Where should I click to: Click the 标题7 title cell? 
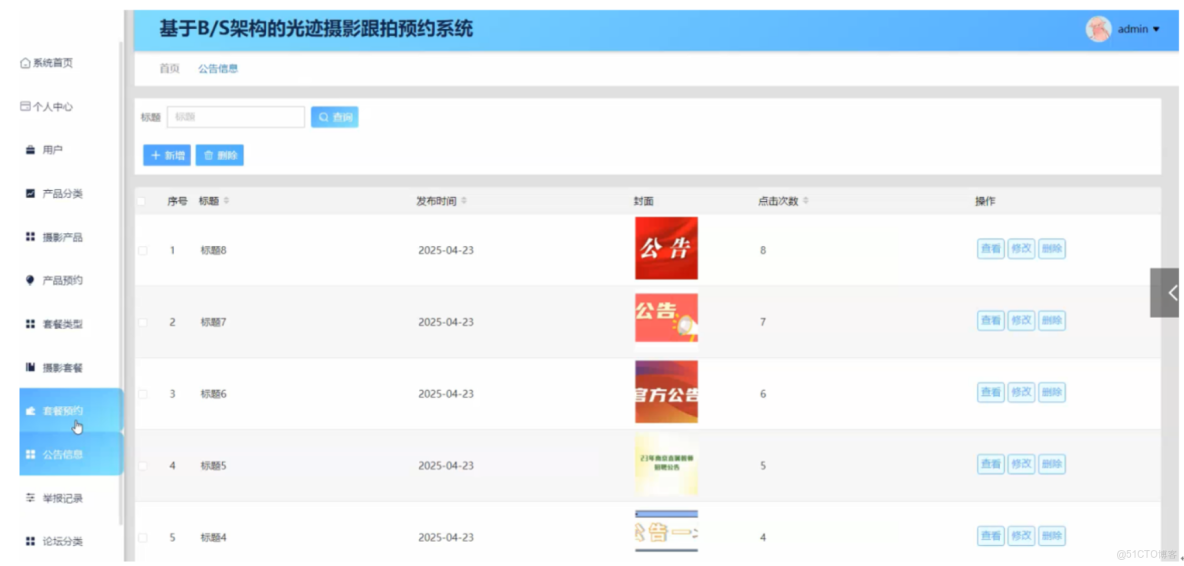pos(214,322)
